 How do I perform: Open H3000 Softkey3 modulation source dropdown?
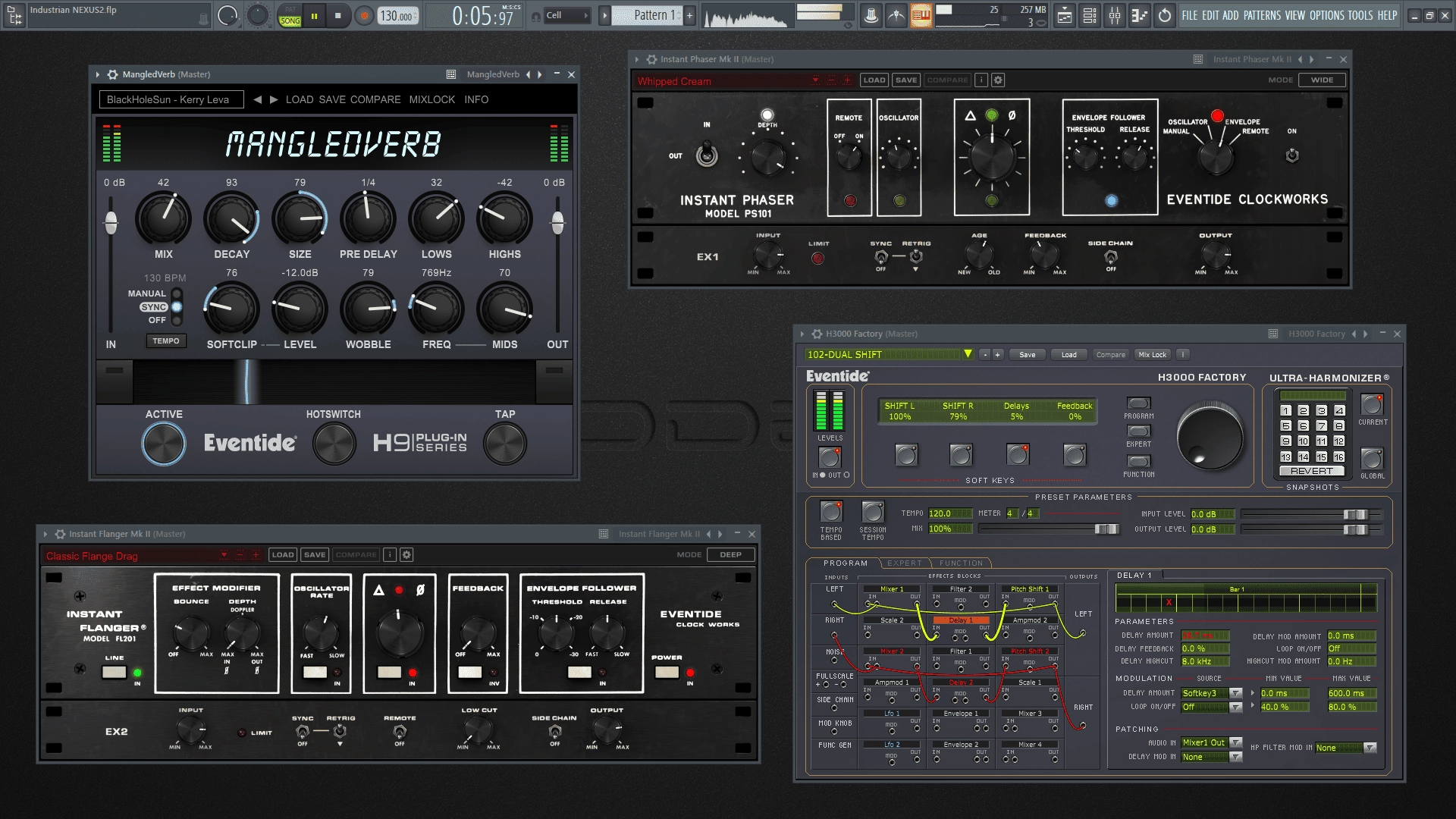pyautogui.click(x=1235, y=693)
